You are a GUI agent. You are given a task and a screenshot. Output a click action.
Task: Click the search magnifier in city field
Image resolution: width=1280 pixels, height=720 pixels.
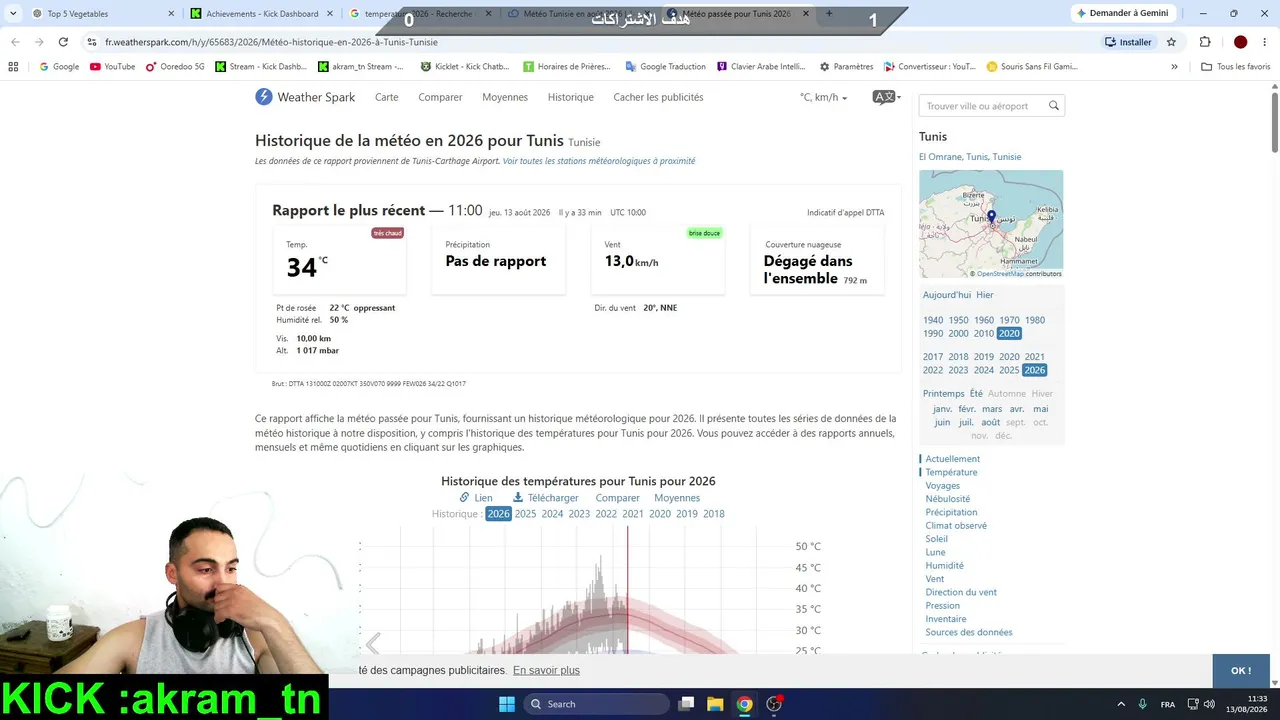coord(1053,106)
